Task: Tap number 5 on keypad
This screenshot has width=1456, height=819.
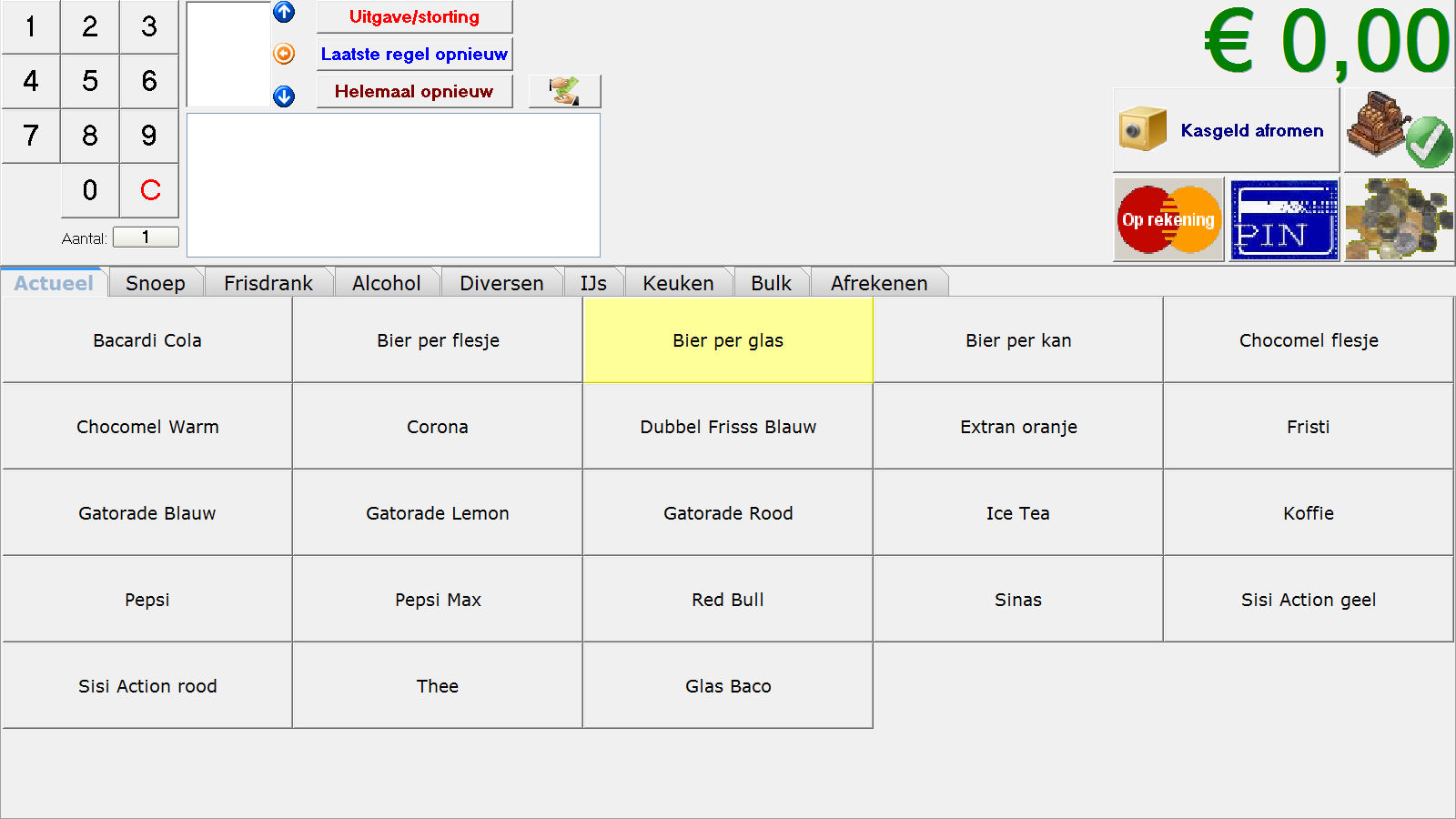Action: click(x=90, y=81)
